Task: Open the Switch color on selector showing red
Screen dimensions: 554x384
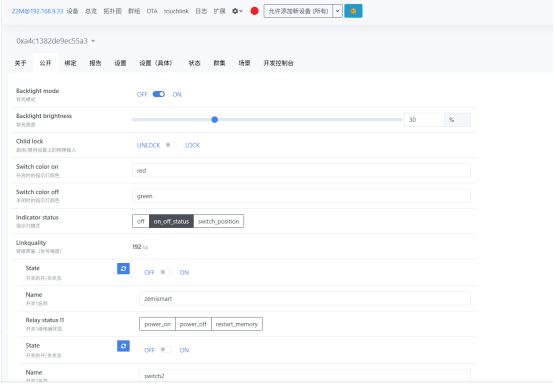Action: 301,171
